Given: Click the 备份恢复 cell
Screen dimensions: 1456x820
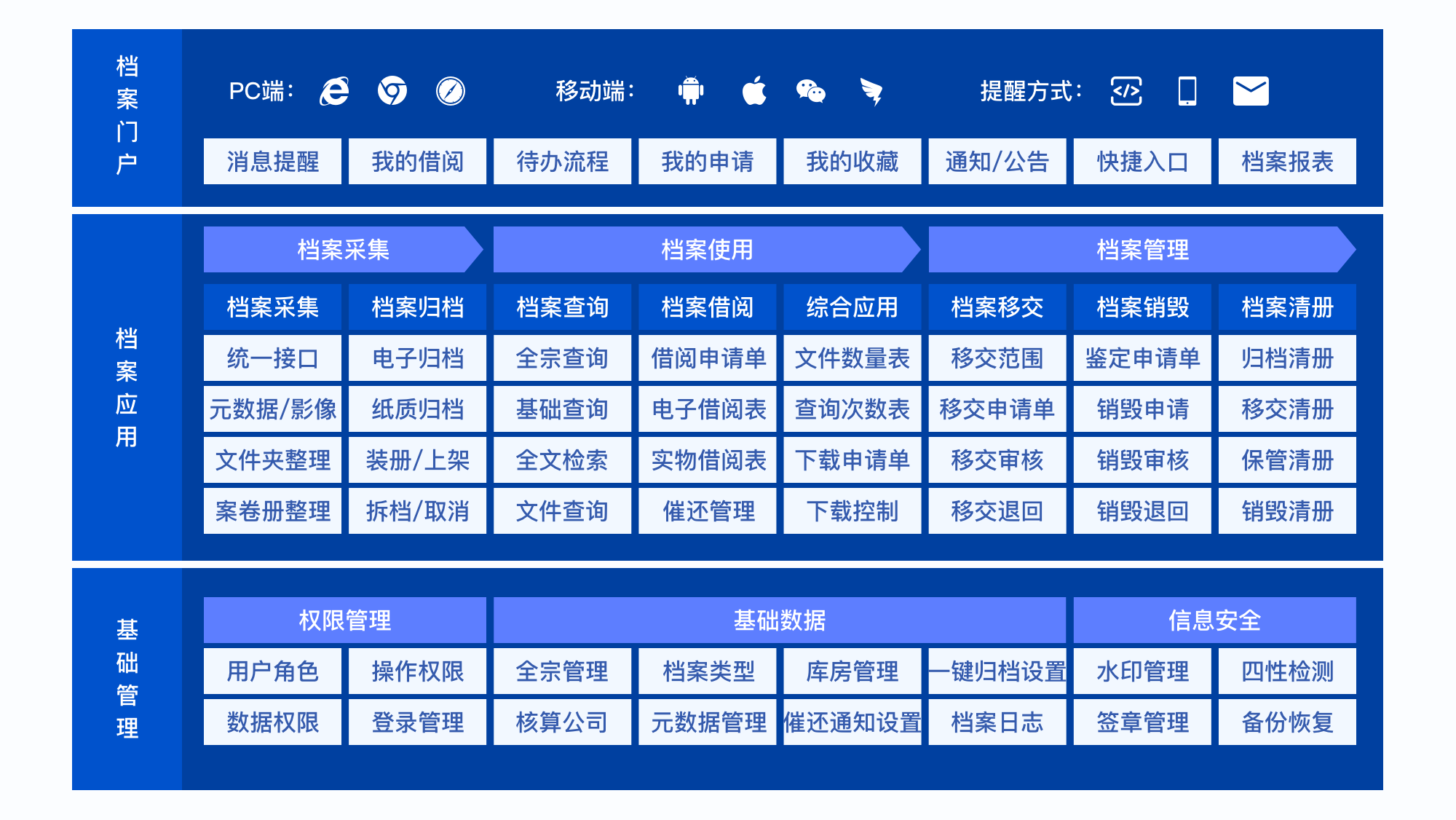Looking at the screenshot, I should 1287,722.
